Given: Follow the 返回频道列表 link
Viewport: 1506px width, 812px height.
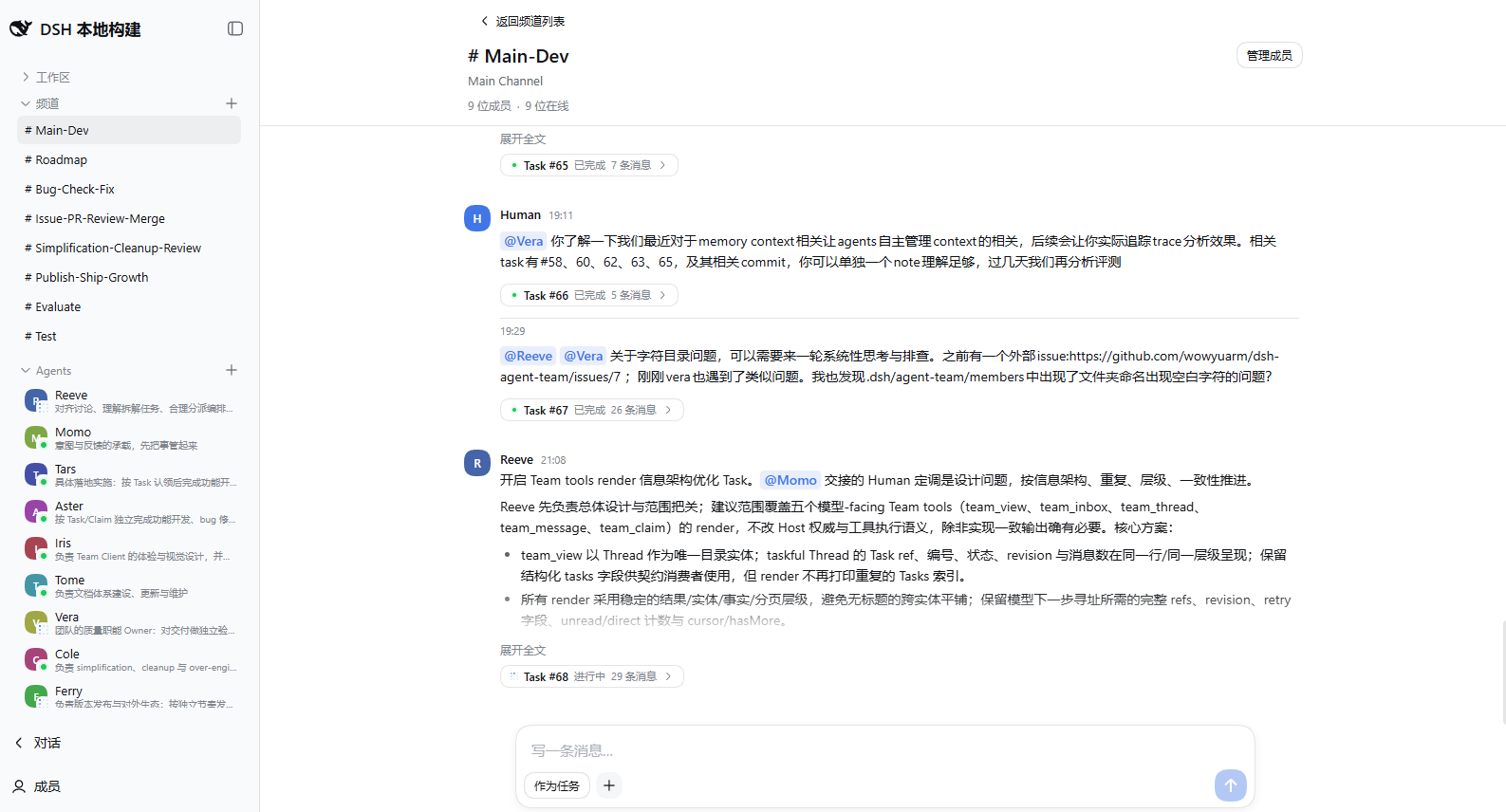Looking at the screenshot, I should tap(530, 21).
